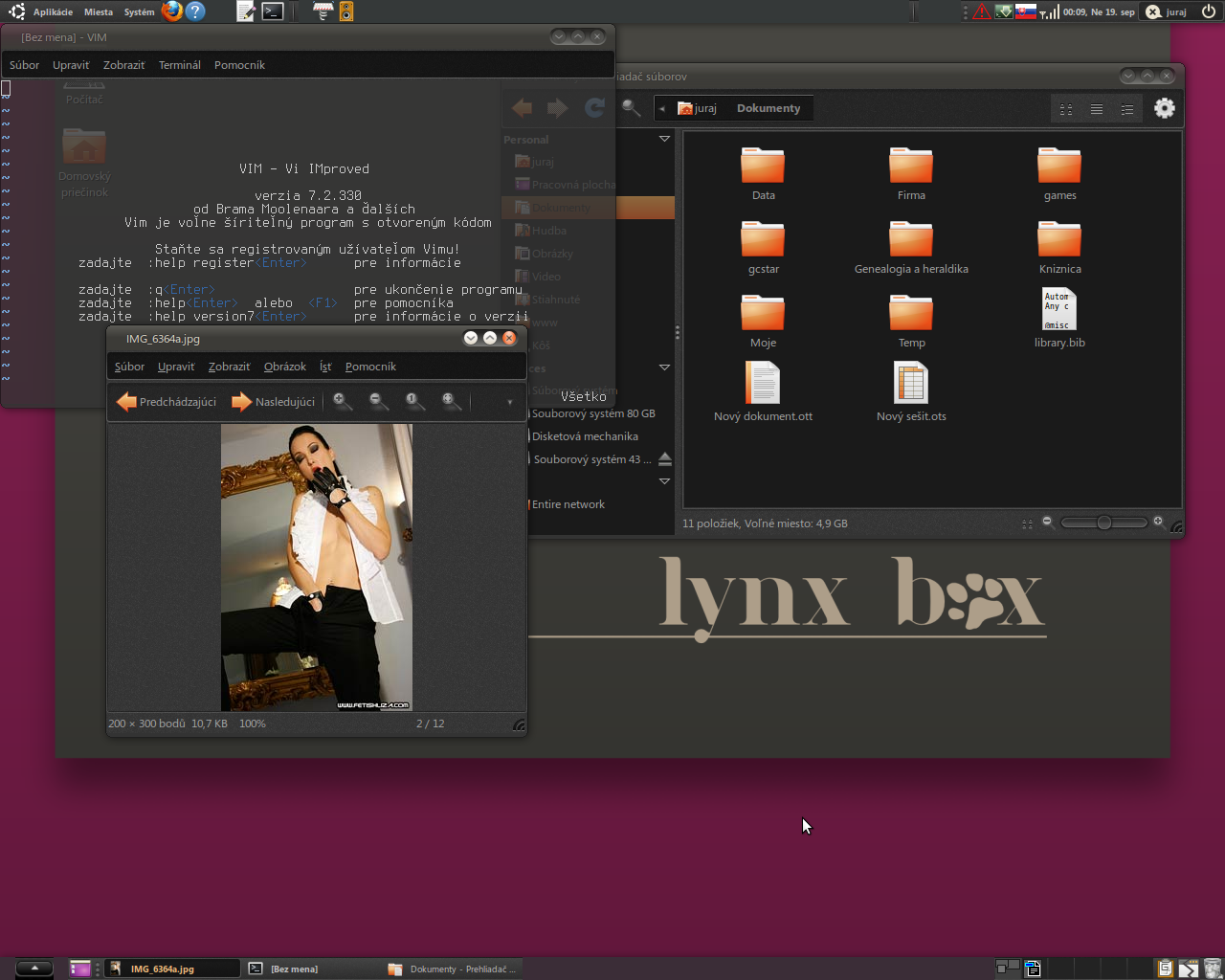Collapse the Personal section in sidebar

point(664,140)
